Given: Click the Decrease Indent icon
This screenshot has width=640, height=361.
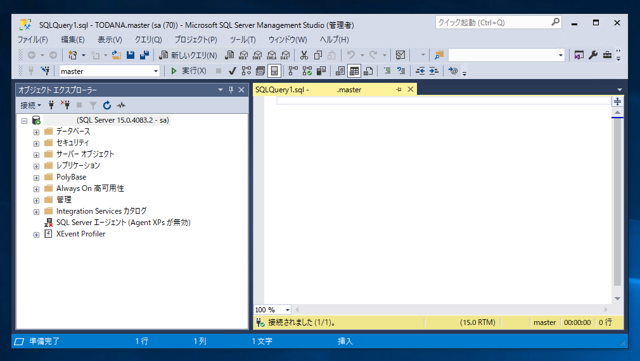Looking at the screenshot, I should (420, 71).
